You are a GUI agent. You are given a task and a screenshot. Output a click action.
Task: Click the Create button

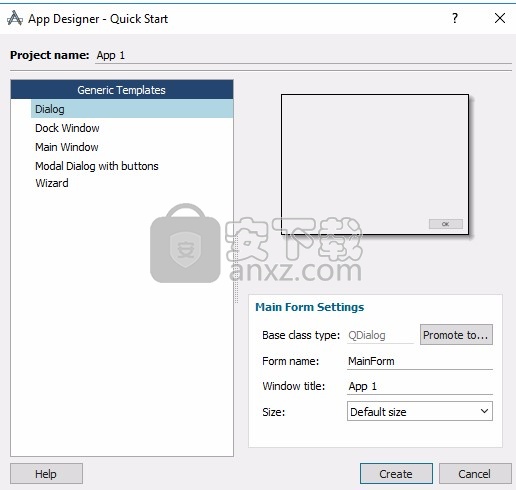(x=396, y=474)
